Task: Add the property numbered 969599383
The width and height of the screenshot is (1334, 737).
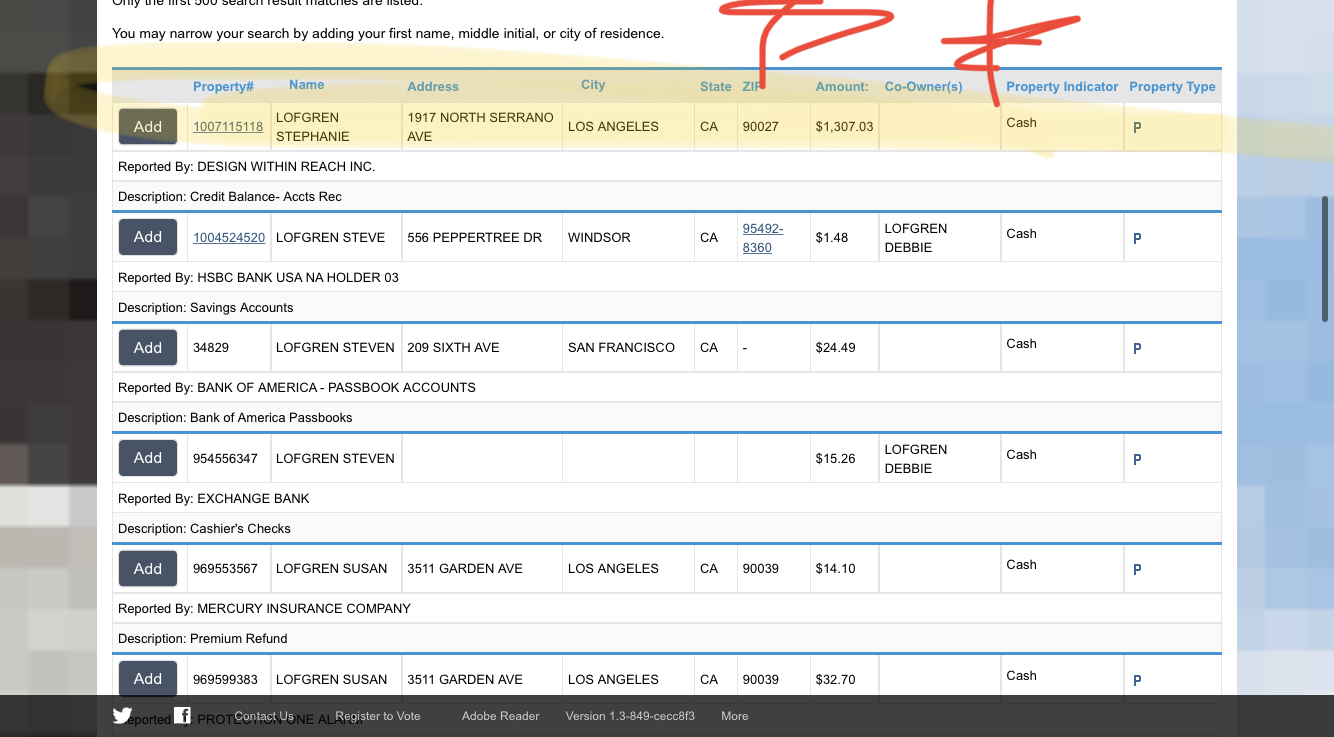Action: (148, 679)
